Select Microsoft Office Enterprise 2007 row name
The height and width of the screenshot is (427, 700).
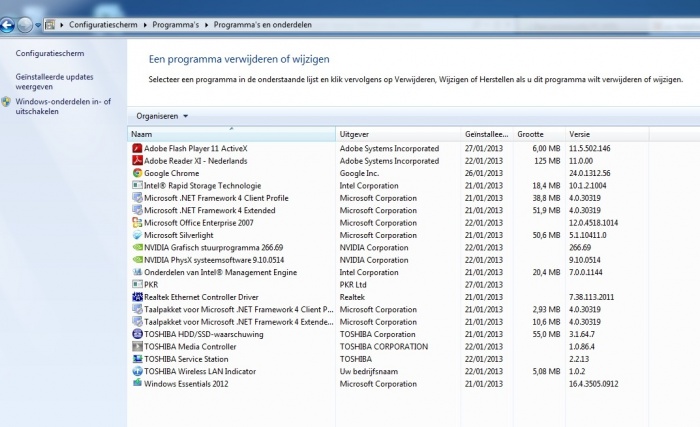point(199,223)
